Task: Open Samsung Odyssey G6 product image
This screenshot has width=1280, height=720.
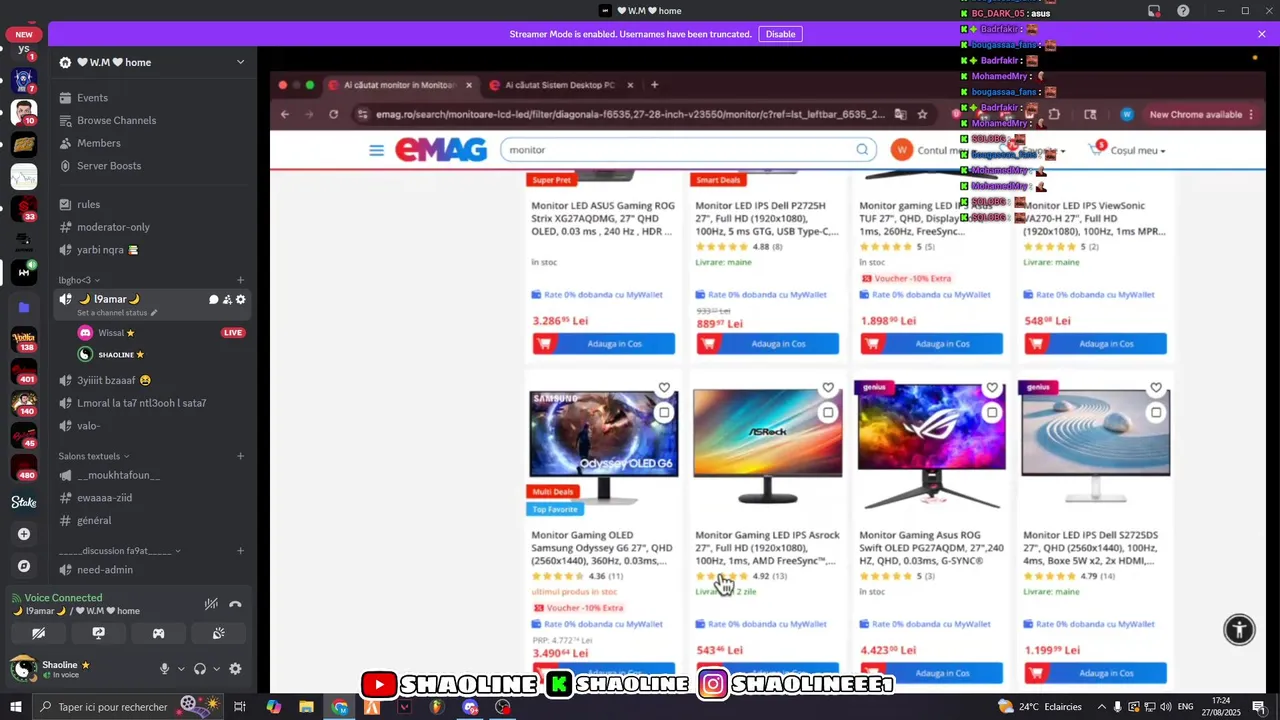Action: (604, 445)
